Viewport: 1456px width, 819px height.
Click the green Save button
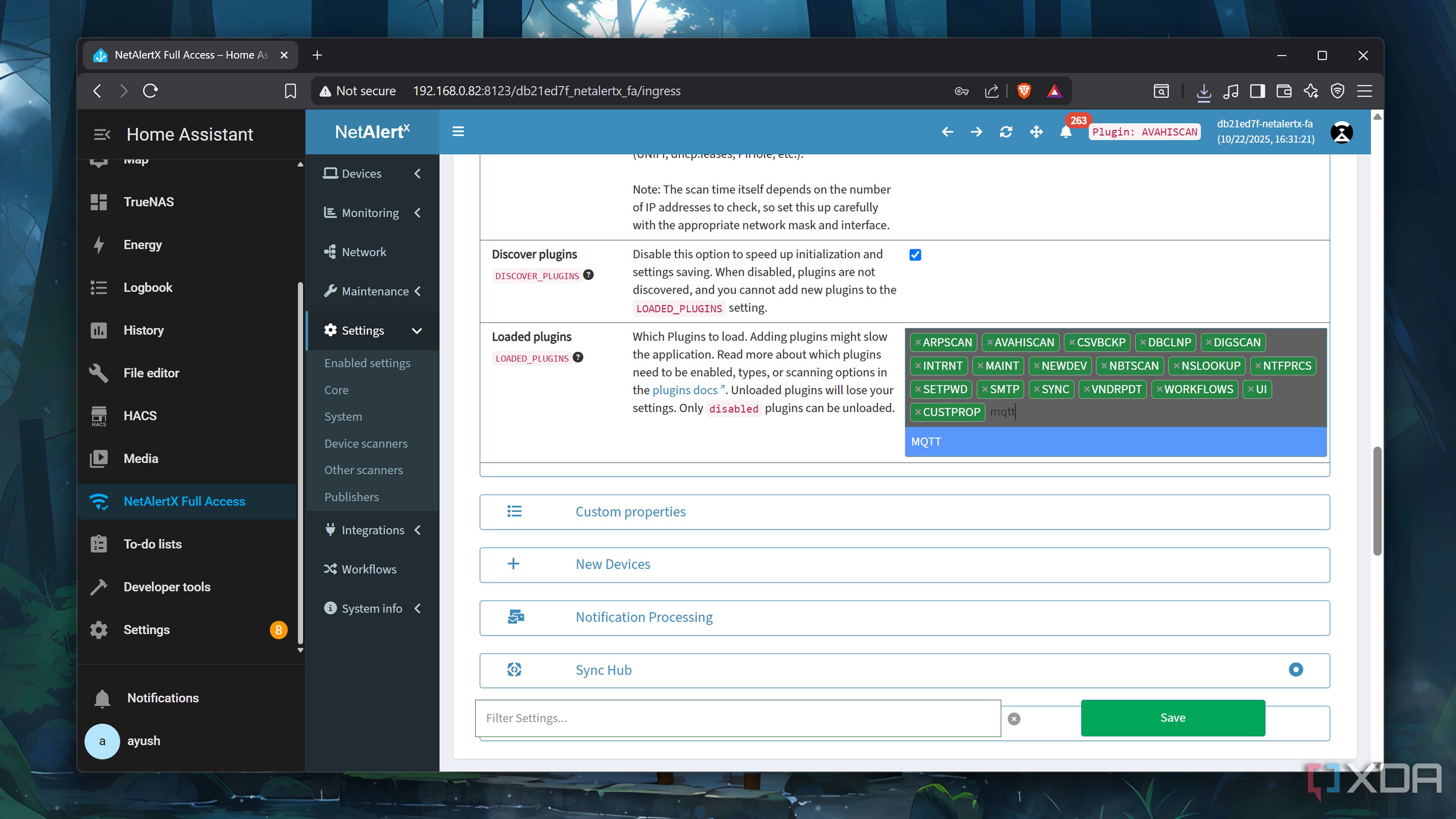pos(1173,718)
